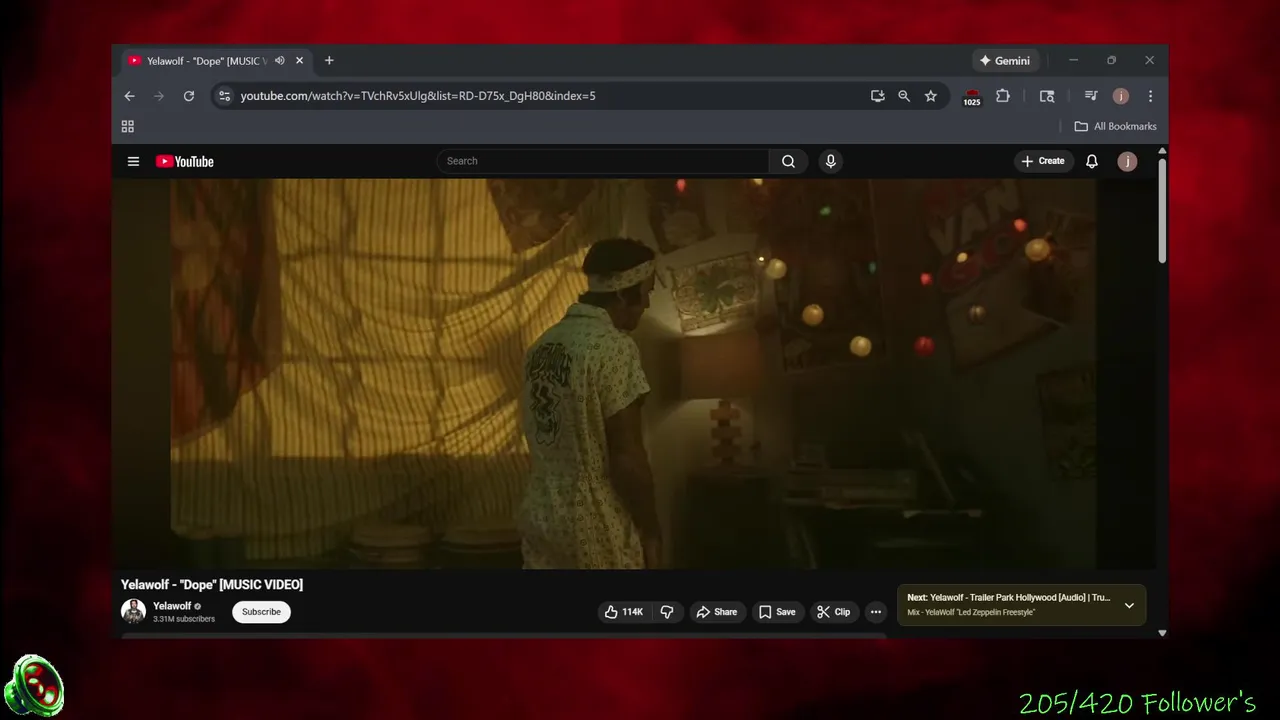Close the Yelawolf Dope tab

299,61
